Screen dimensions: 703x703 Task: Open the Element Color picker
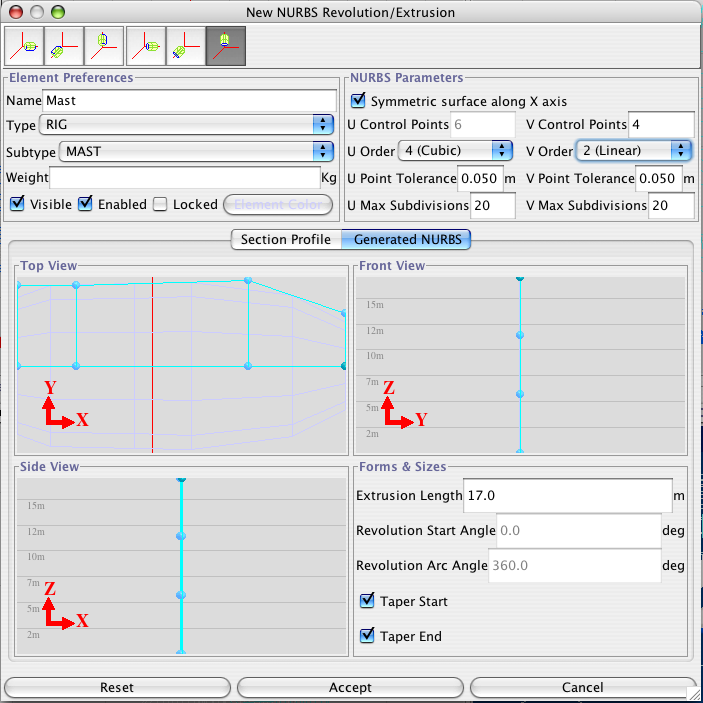278,204
